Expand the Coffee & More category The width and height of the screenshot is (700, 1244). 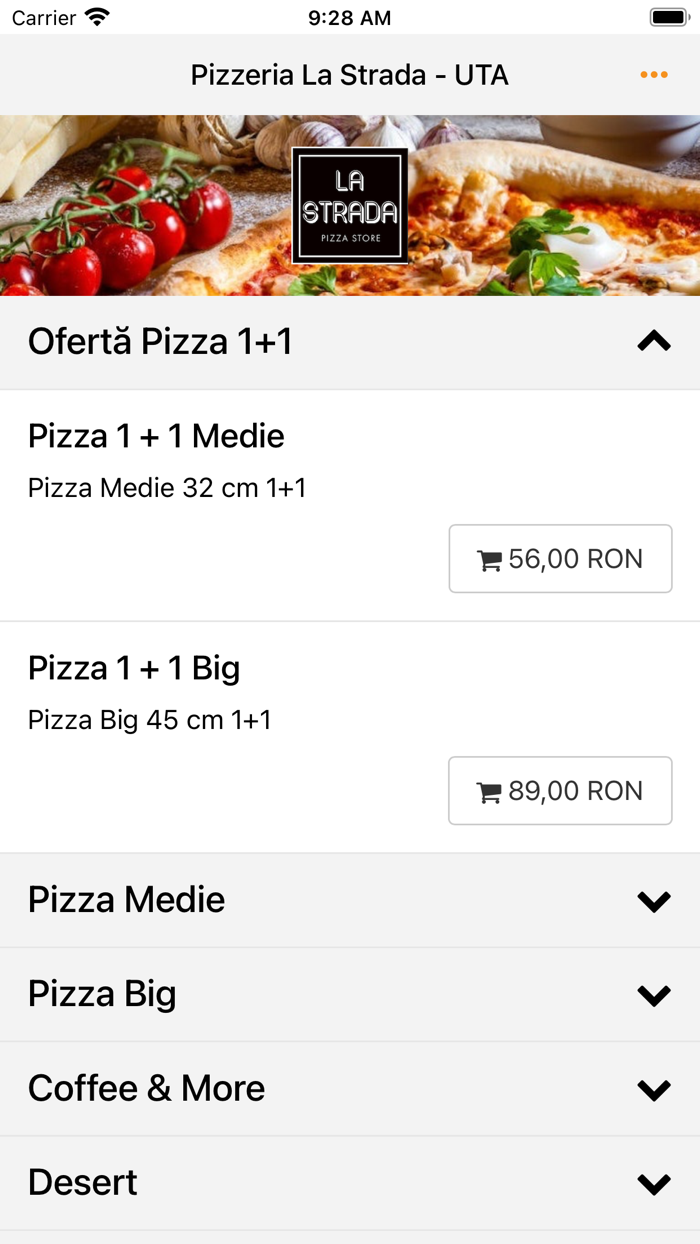pyautogui.click(x=654, y=1088)
